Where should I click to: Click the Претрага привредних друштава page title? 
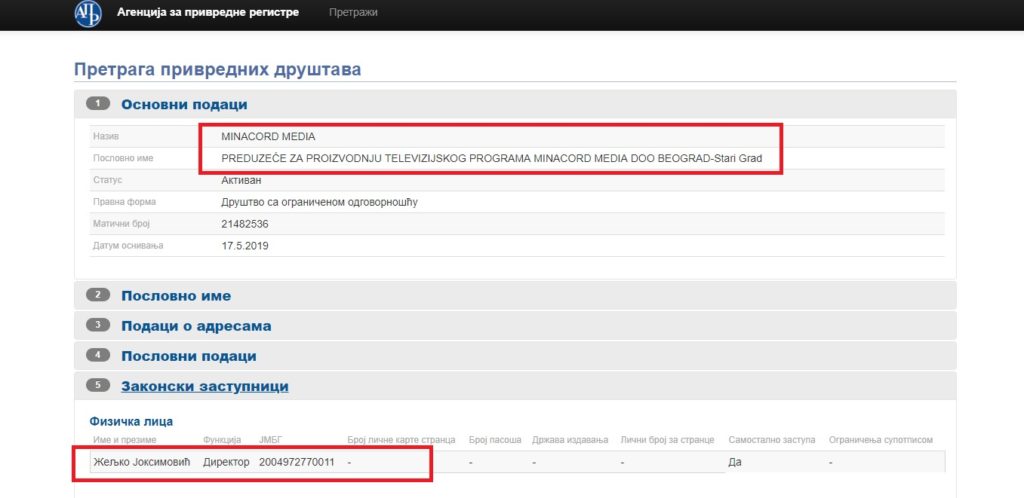[x=217, y=70]
